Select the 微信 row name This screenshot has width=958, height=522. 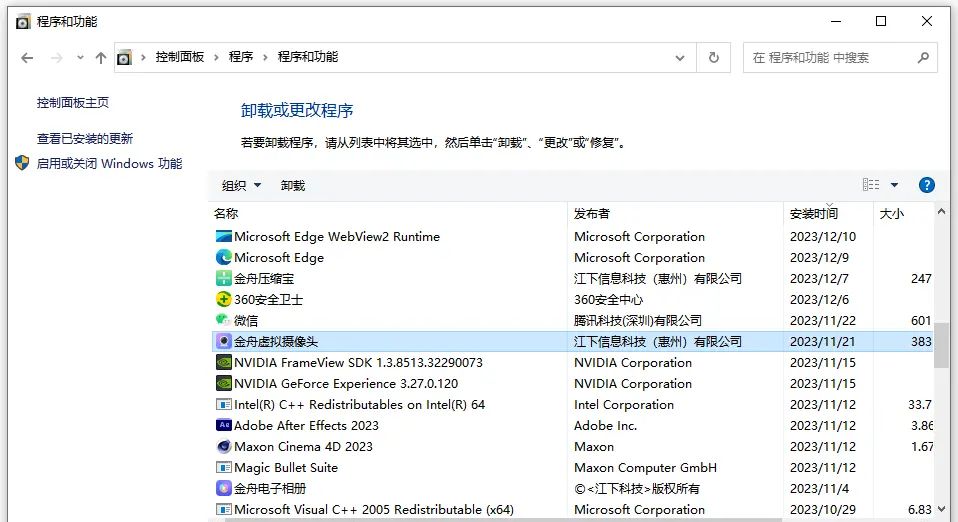click(246, 320)
